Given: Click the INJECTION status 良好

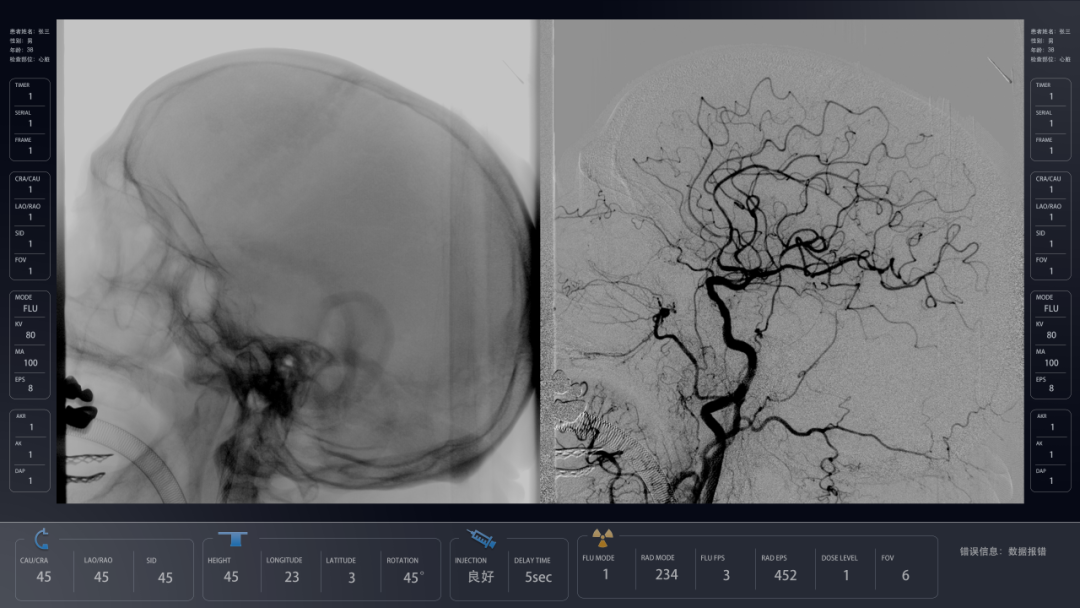Looking at the screenshot, I should pos(481,576).
